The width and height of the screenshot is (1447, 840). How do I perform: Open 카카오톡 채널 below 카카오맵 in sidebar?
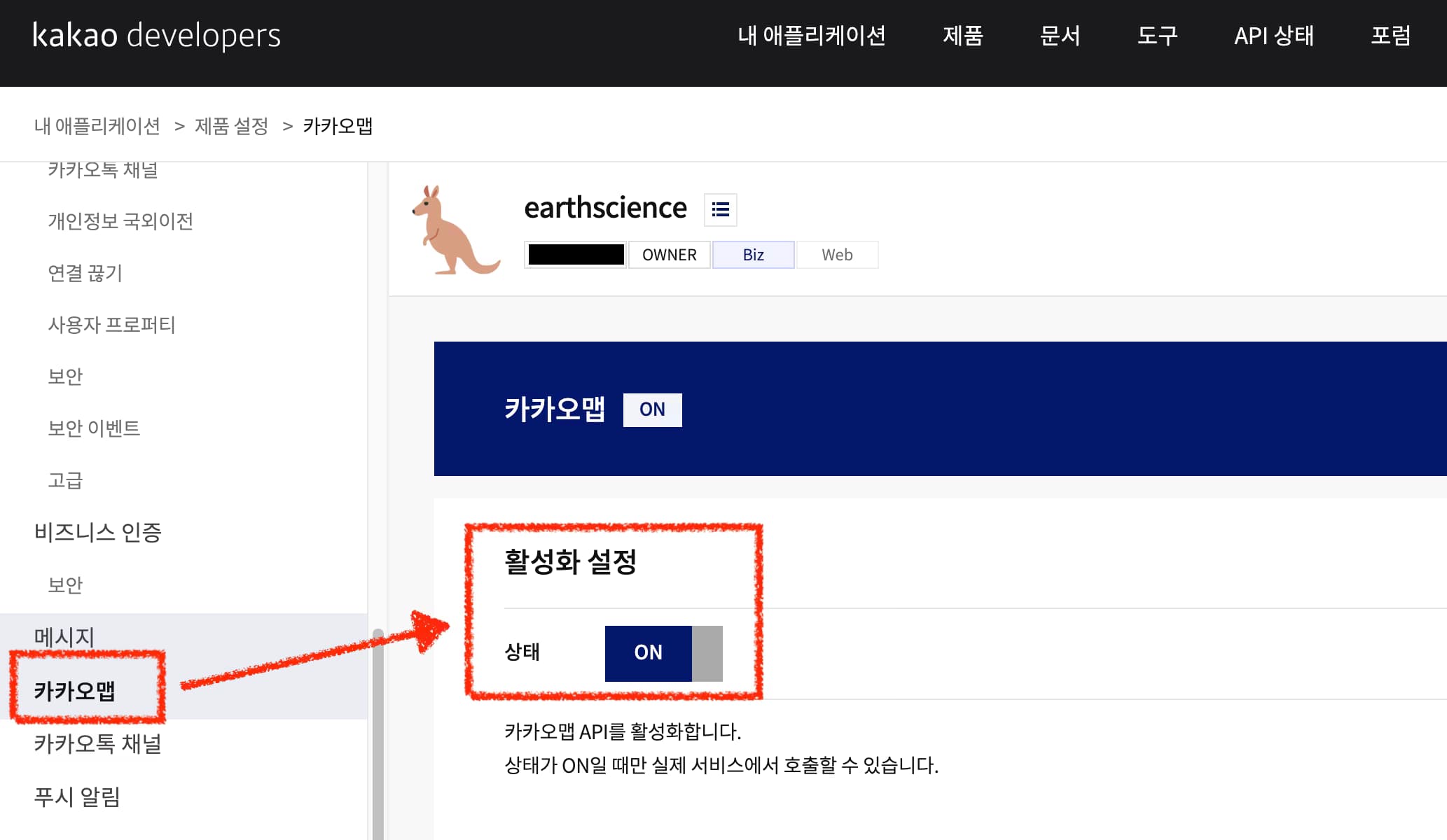[x=98, y=743]
